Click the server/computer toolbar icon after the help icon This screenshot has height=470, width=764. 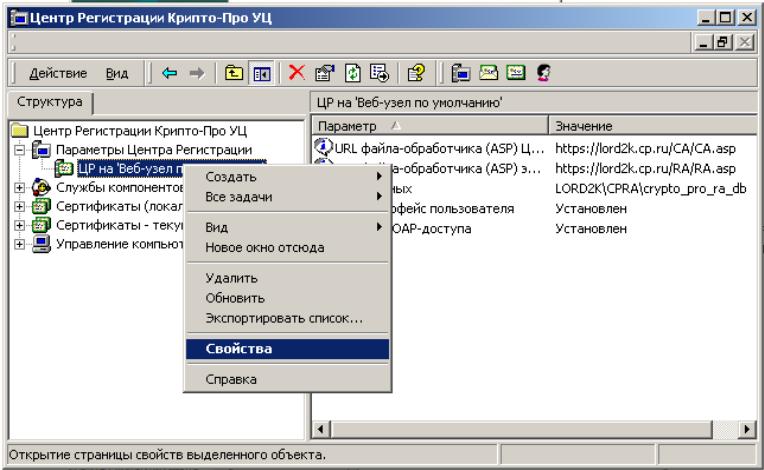pyautogui.click(x=460, y=73)
